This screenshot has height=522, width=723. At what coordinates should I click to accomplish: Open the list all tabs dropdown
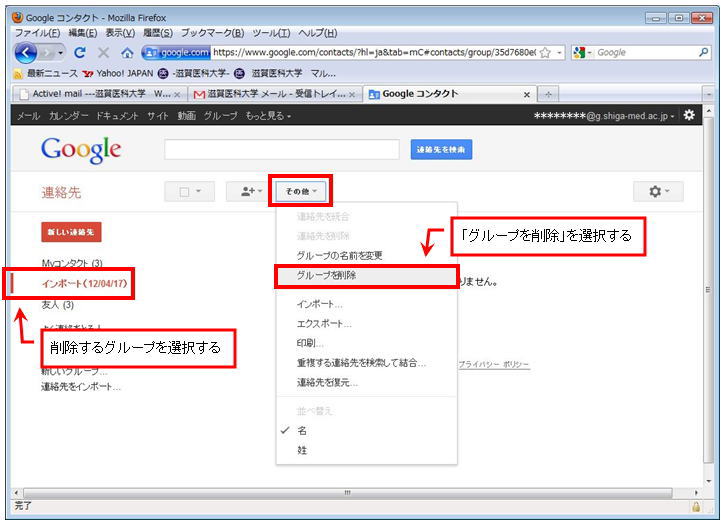709,95
